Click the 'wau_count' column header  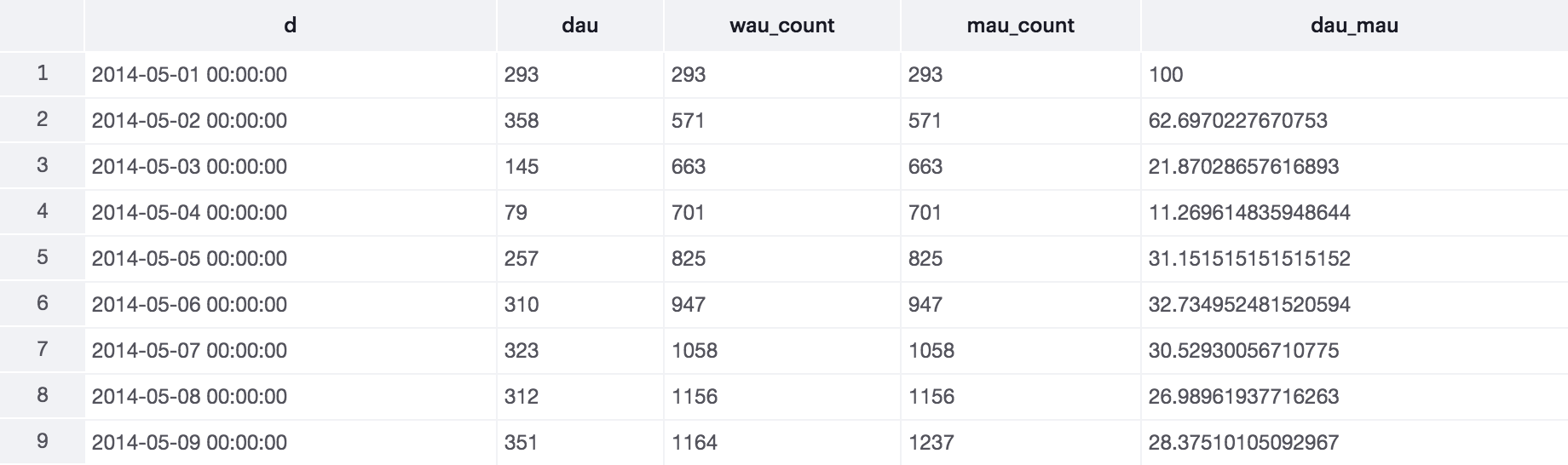[781, 26]
